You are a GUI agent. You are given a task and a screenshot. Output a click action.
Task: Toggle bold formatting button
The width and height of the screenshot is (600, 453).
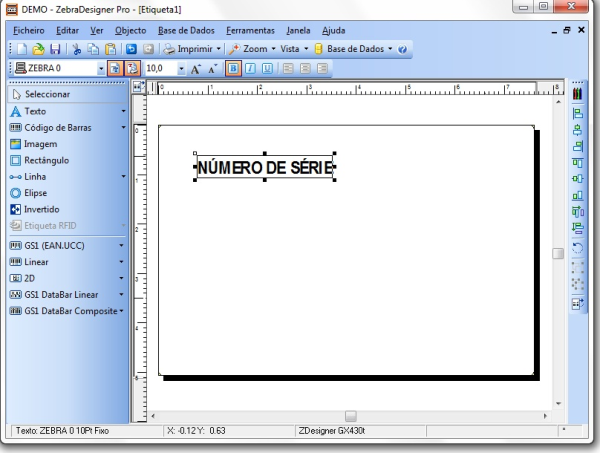[233, 69]
